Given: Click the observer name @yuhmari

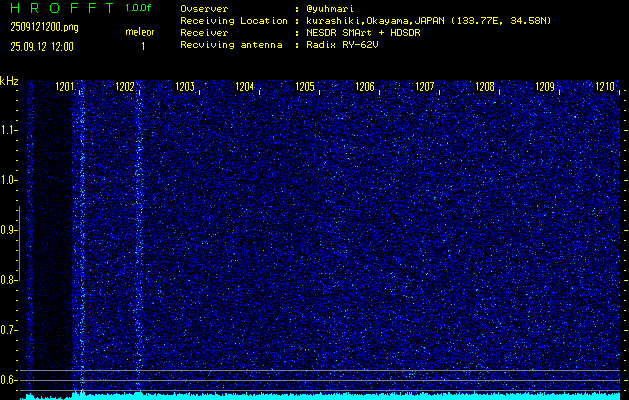Looking at the screenshot, I should 329,9.
